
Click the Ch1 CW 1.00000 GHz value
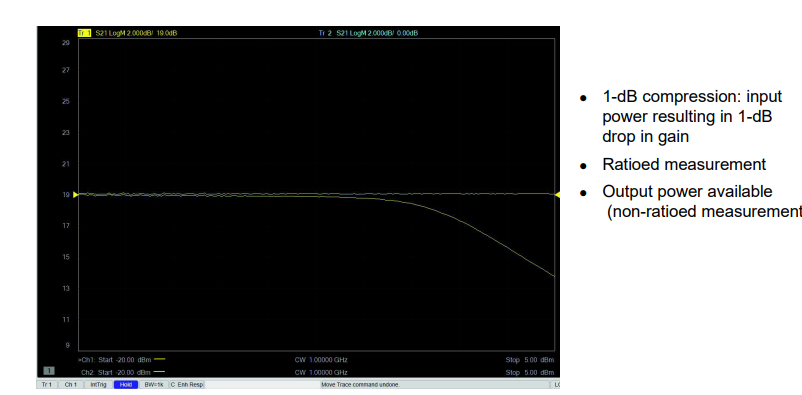click(x=321, y=360)
